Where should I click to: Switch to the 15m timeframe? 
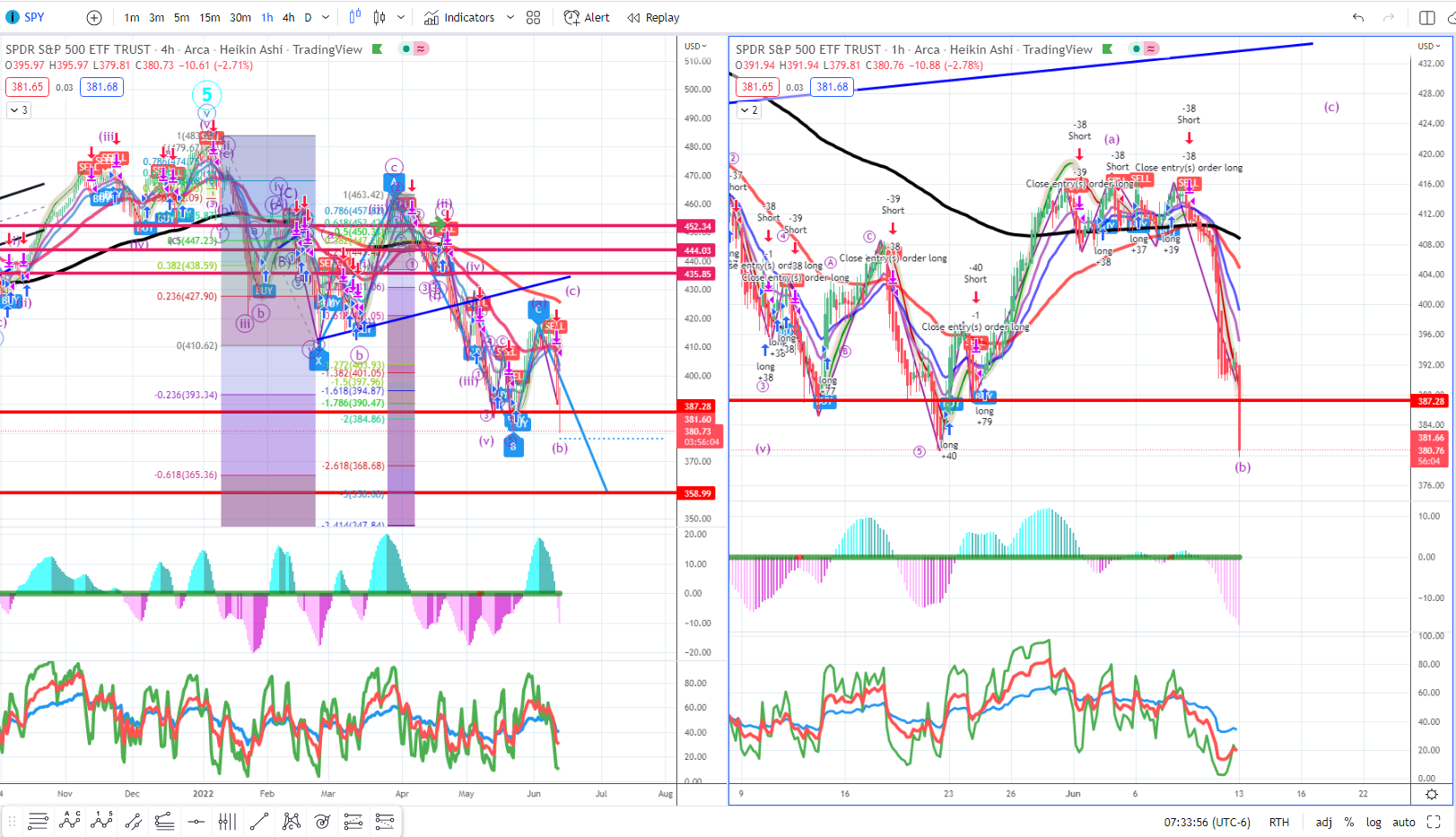point(210,17)
